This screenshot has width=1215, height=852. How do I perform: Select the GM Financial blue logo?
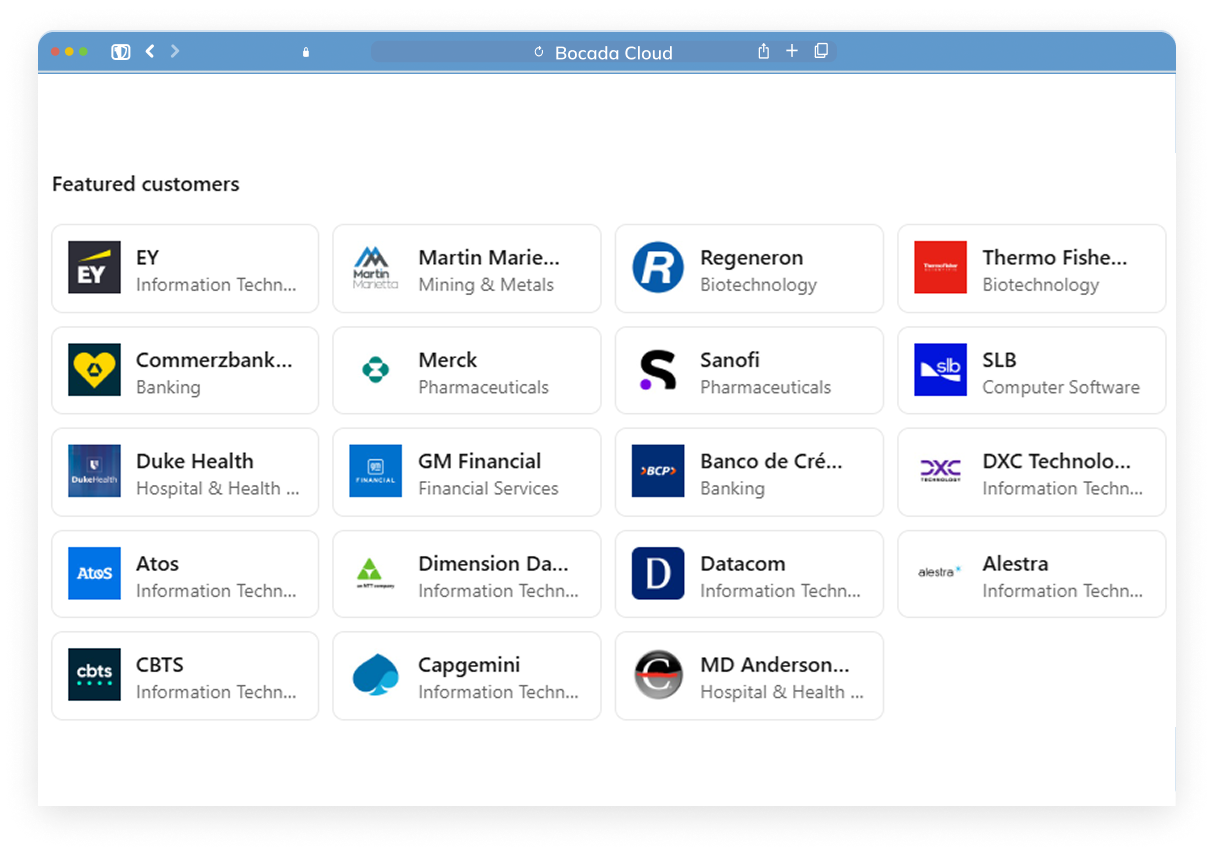tap(375, 471)
